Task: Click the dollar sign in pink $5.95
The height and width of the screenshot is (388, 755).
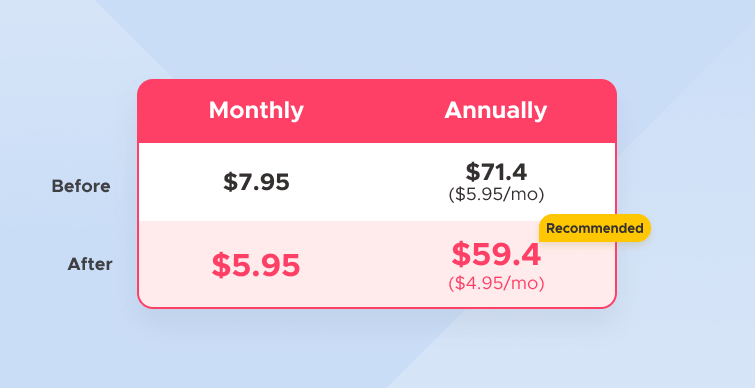Action: point(221,265)
